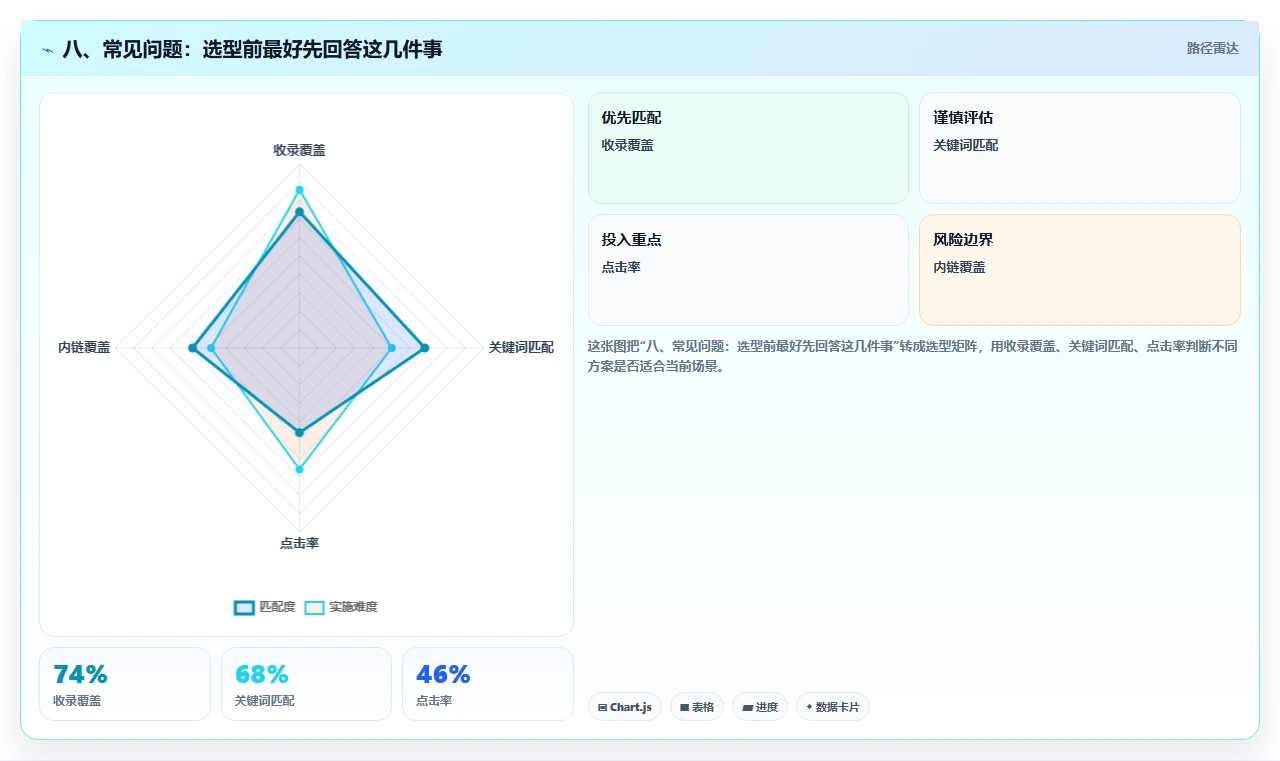Screen dimensions: 1280x761
Task: Click the Chart.js tag icon
Action: (x=602, y=707)
